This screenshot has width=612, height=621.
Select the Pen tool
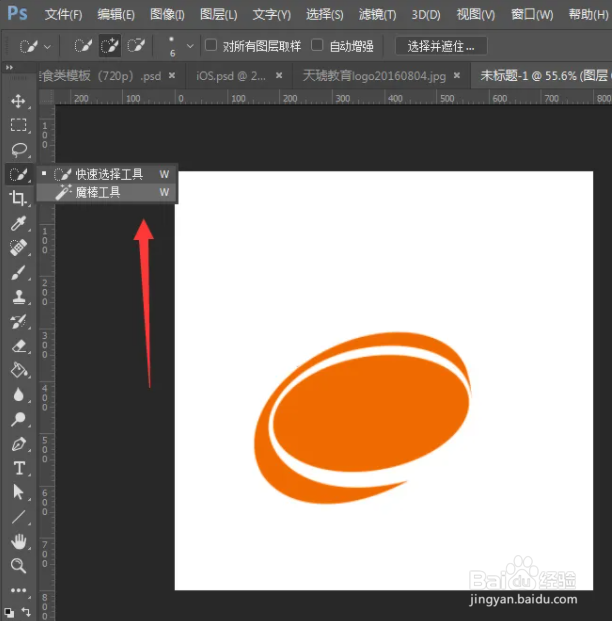pyautogui.click(x=18, y=444)
